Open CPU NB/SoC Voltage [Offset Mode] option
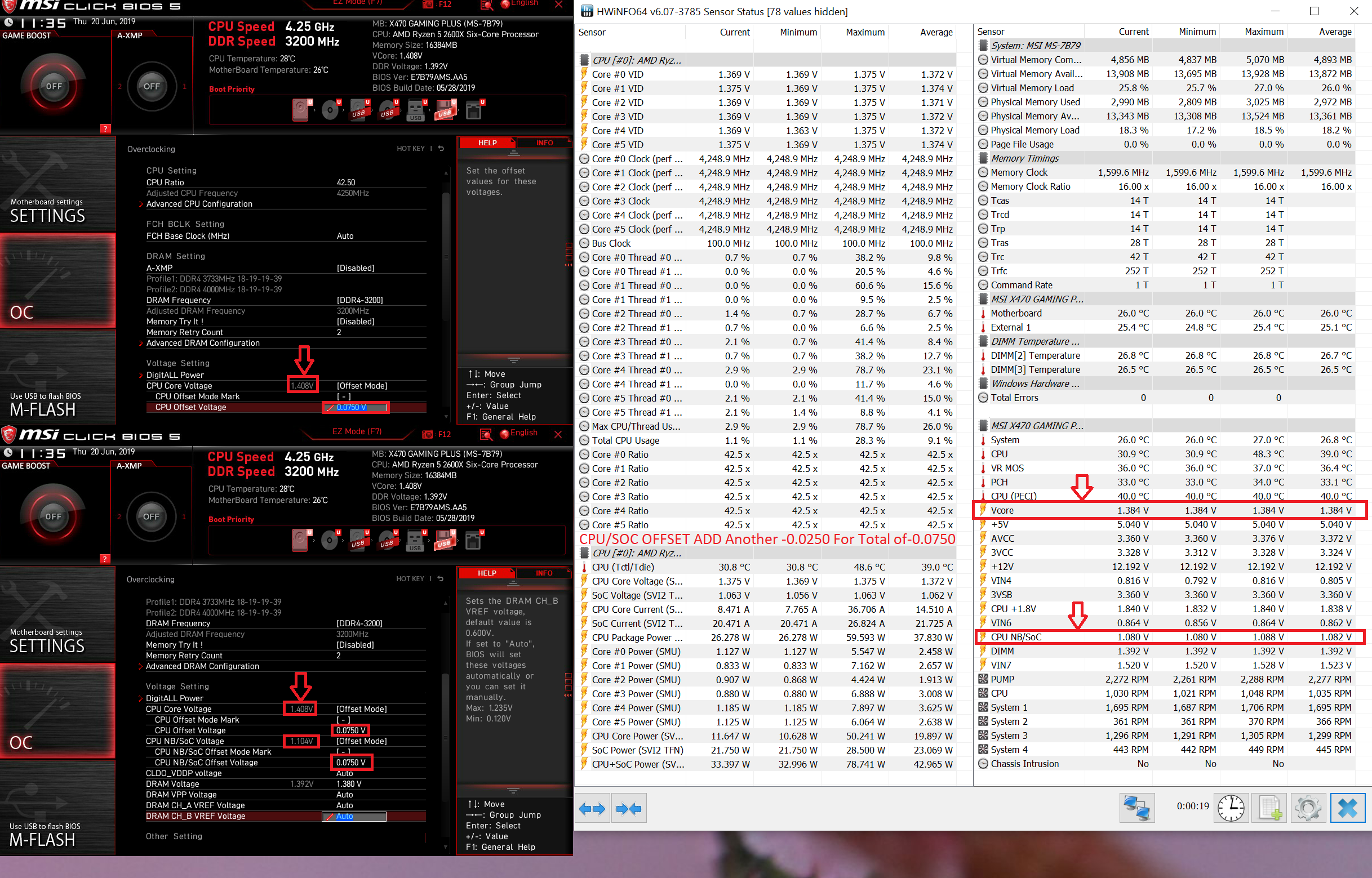 point(361,741)
